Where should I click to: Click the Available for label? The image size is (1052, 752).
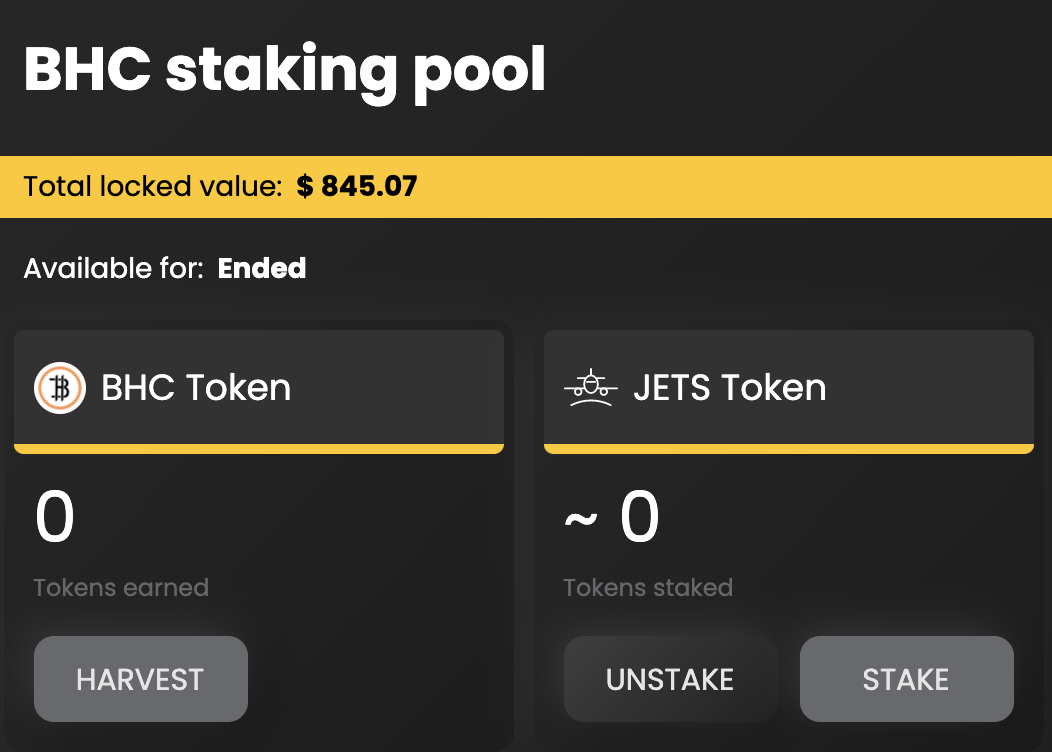pyautogui.click(x=114, y=268)
